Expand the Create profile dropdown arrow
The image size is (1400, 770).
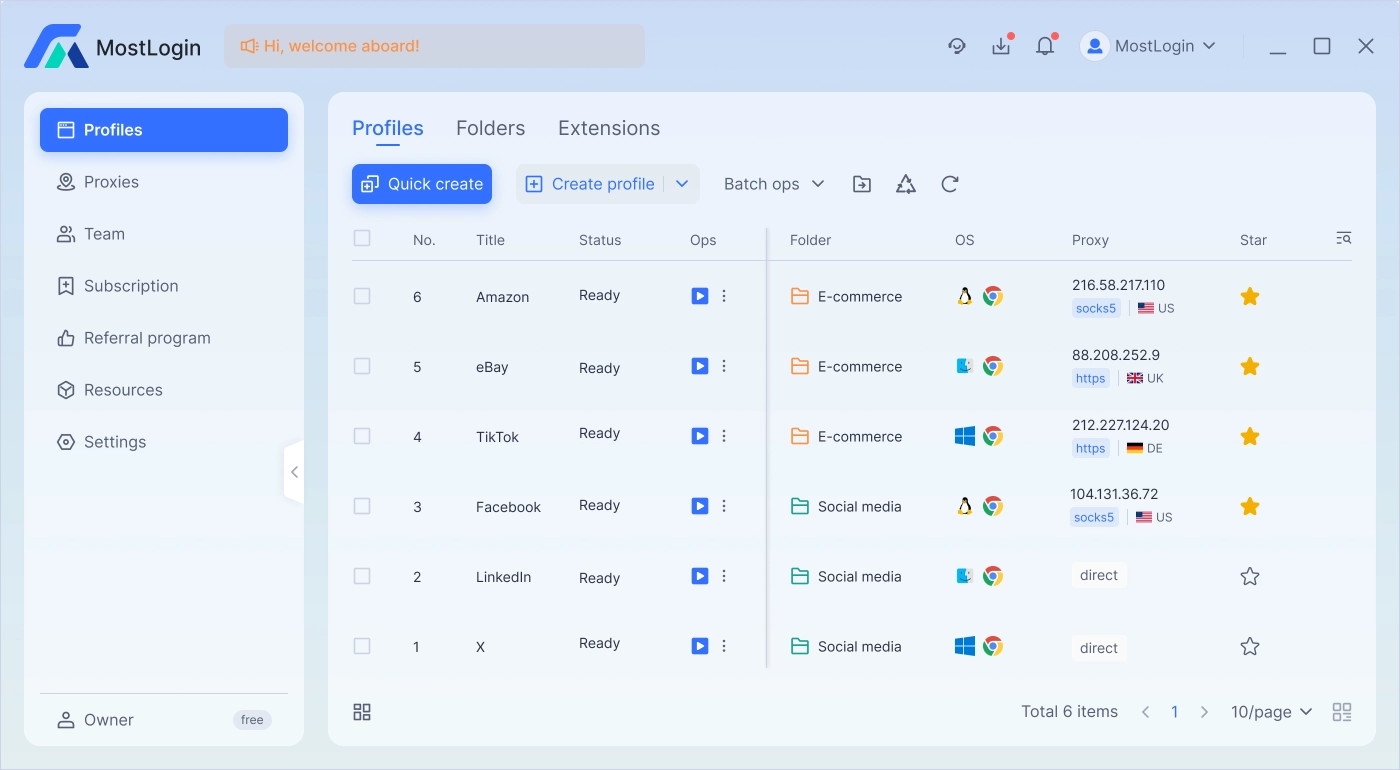click(682, 184)
